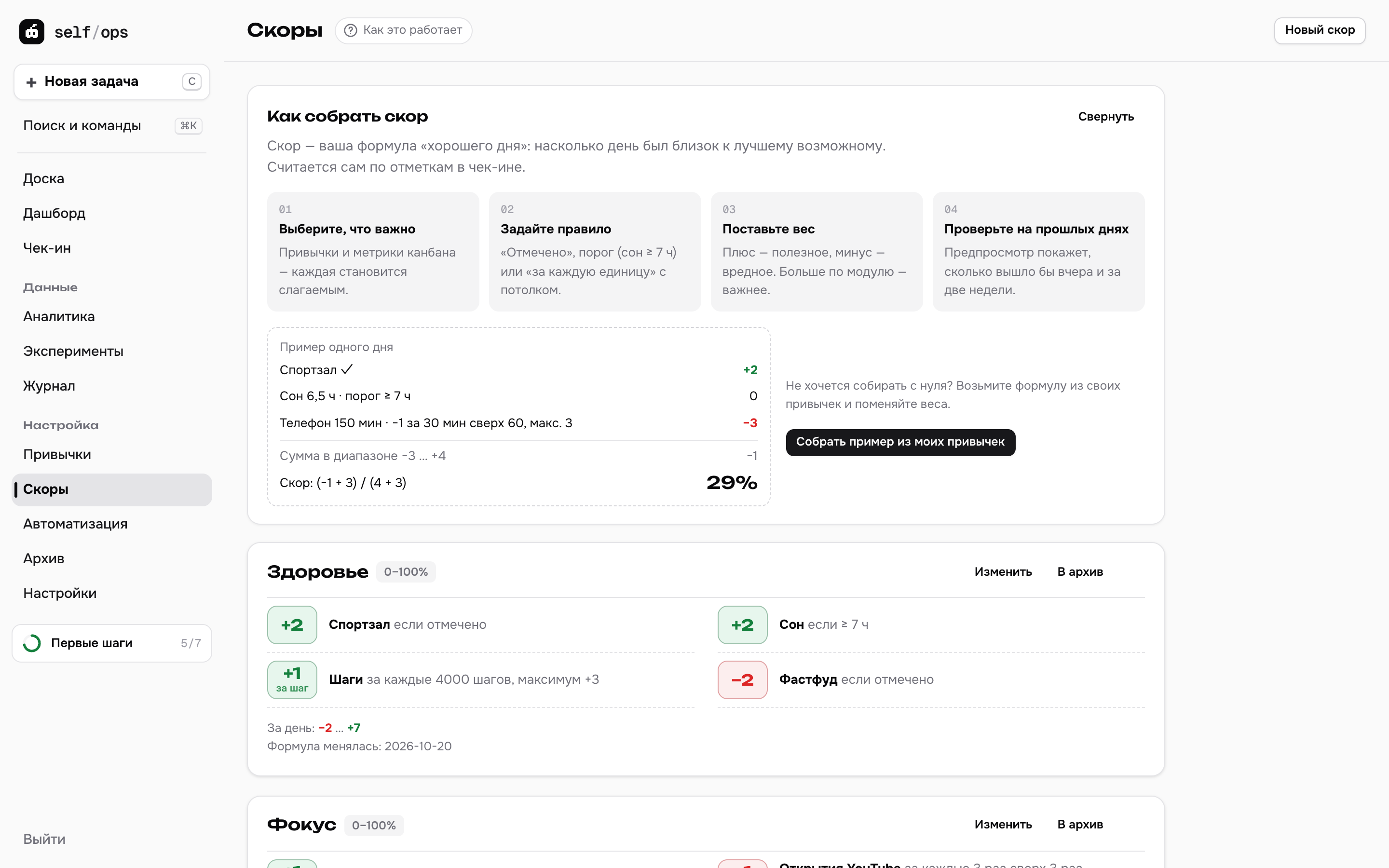1389x868 pixels.
Task: Click step card 03 Поставьте вес
Action: coord(816,251)
